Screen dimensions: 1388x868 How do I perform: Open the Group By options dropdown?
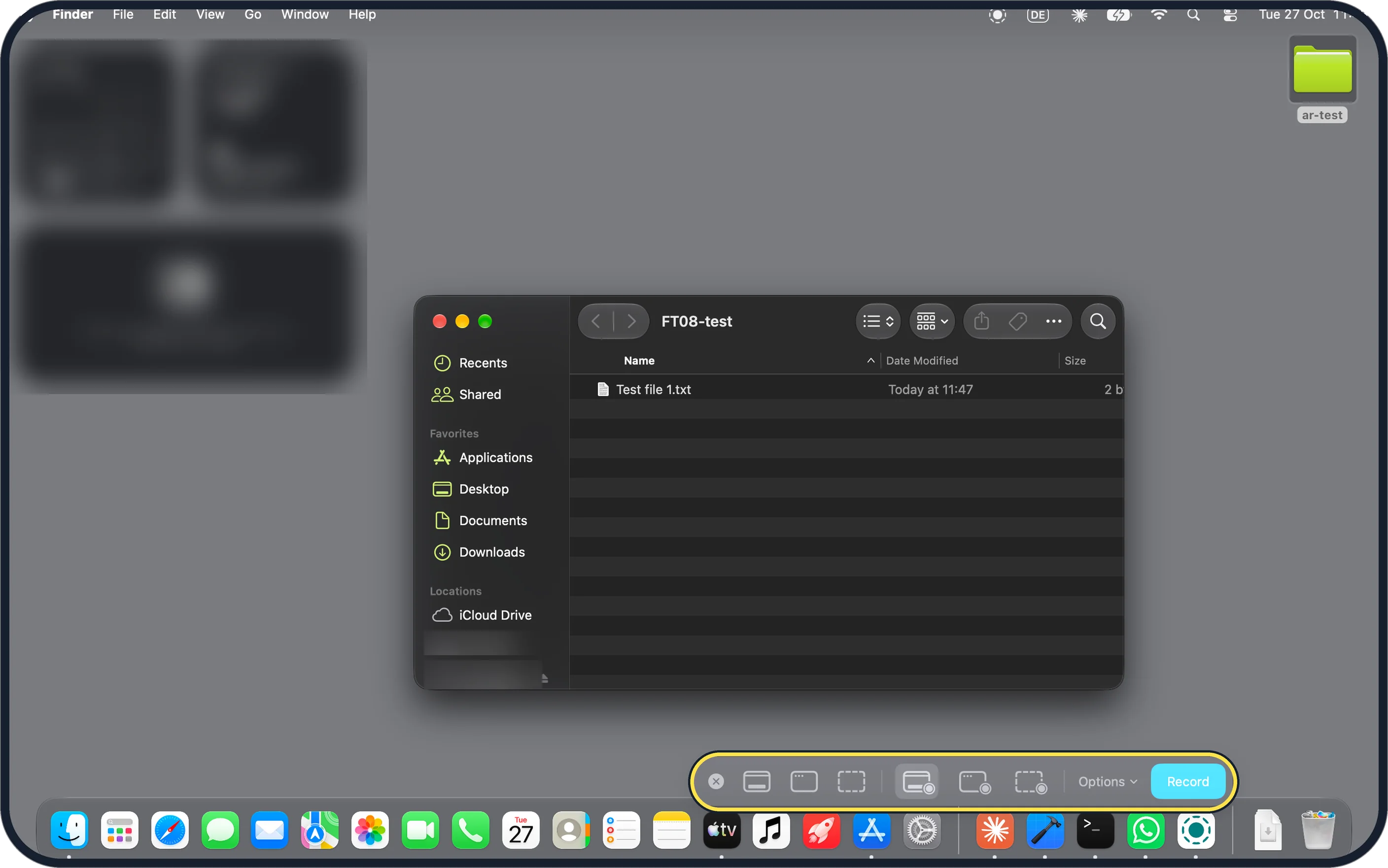pos(932,321)
